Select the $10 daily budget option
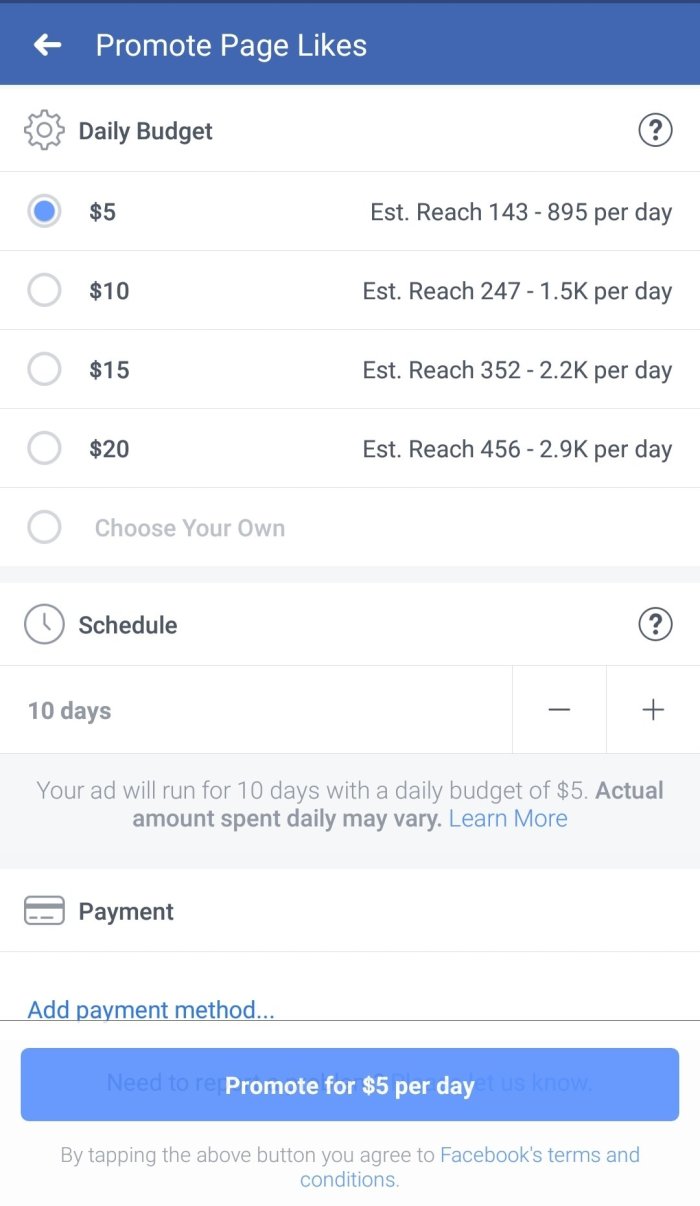Screen dimensions: 700x1206 (44, 291)
